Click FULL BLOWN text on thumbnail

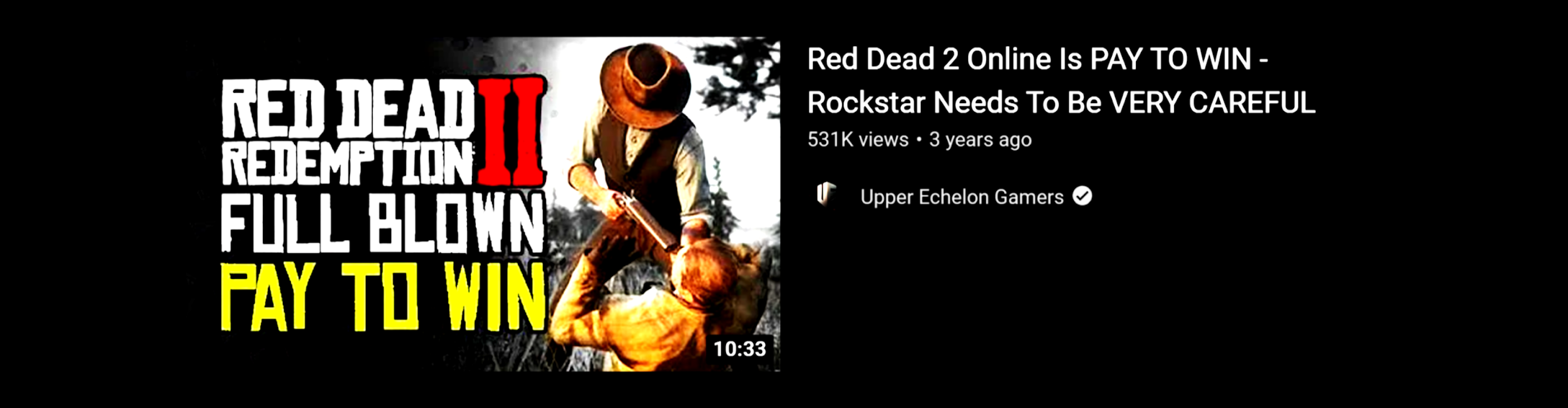pyautogui.click(x=382, y=222)
